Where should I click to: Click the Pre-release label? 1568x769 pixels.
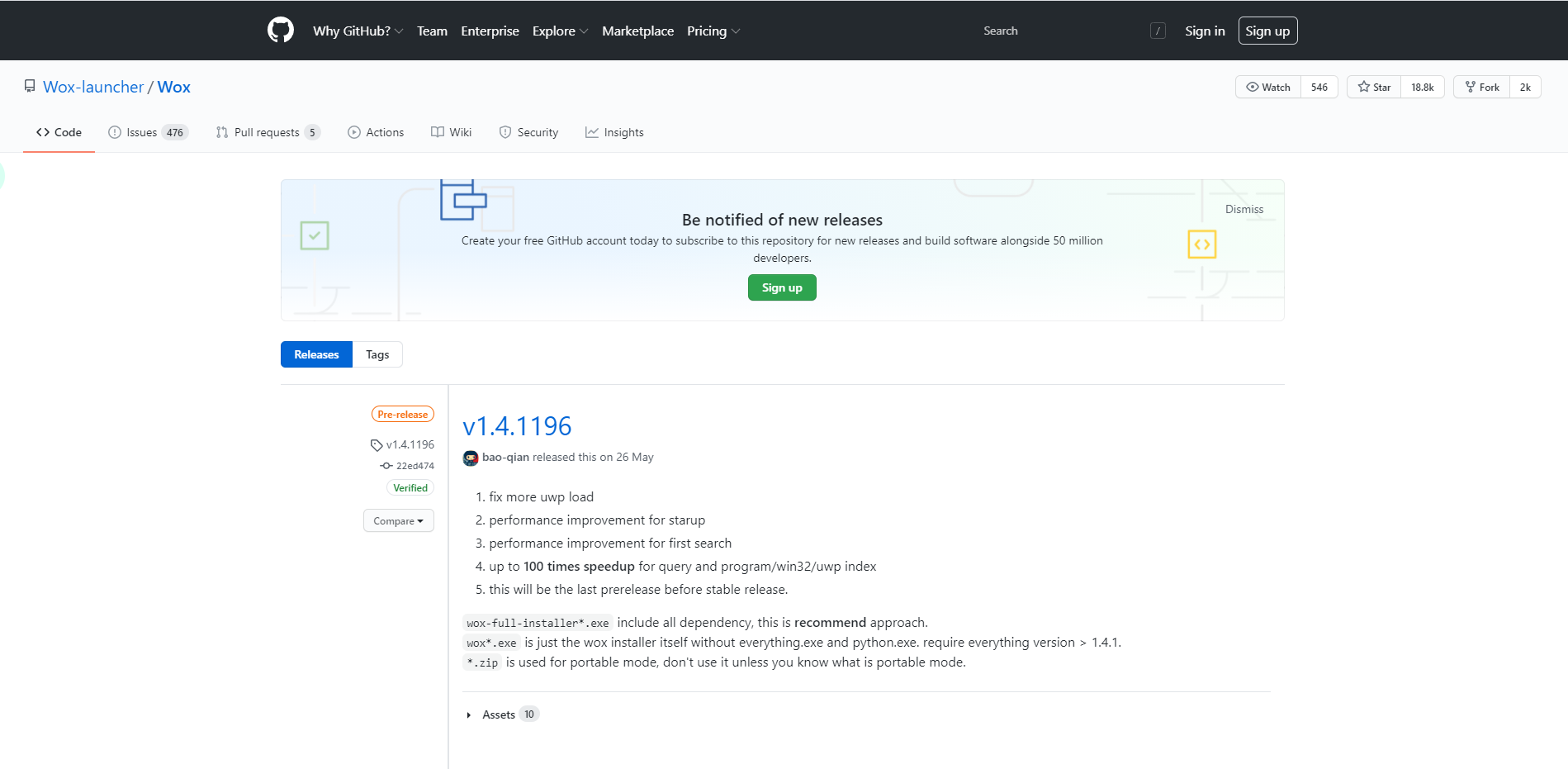click(403, 415)
